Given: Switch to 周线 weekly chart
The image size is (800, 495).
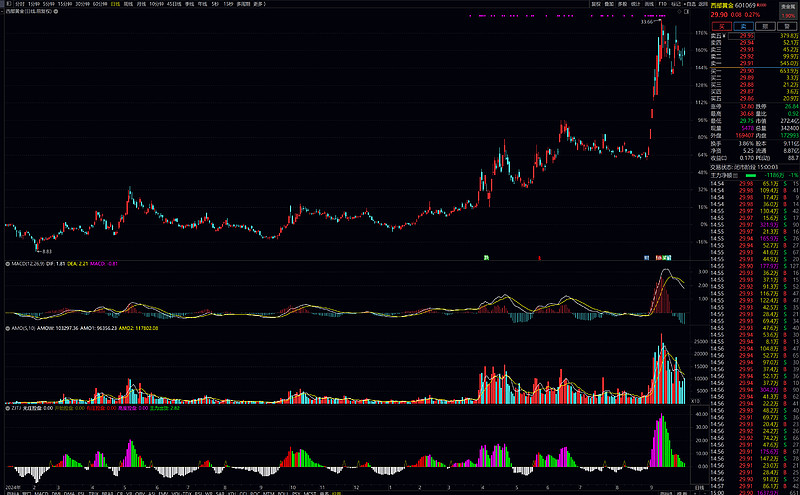Looking at the screenshot, I should coord(128,4).
